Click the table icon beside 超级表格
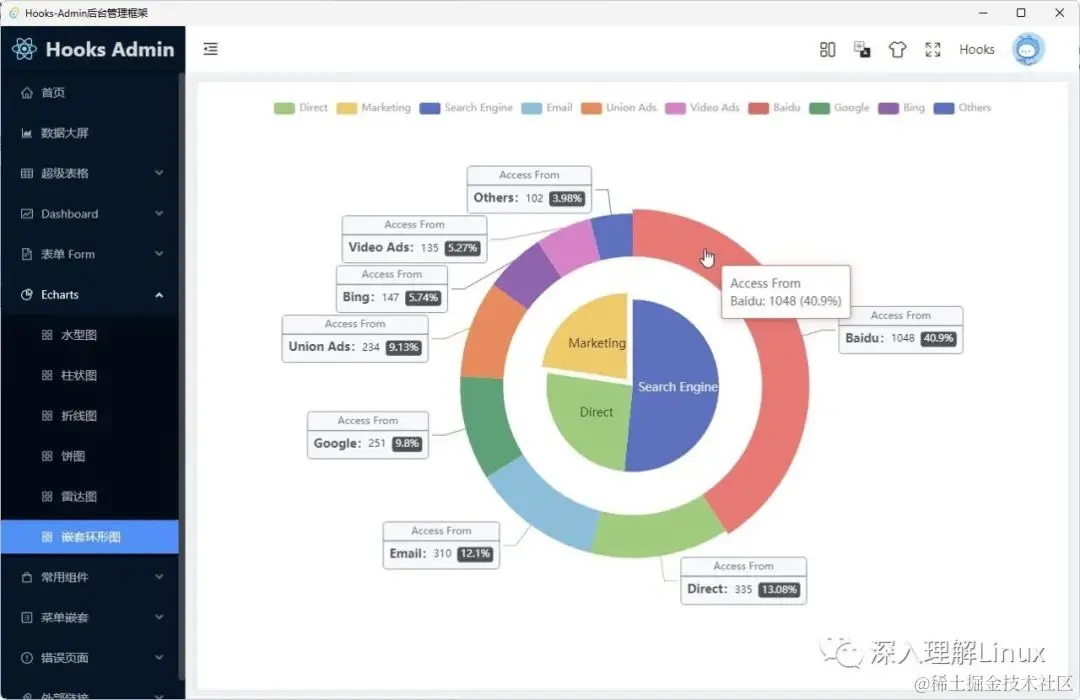 (27, 173)
